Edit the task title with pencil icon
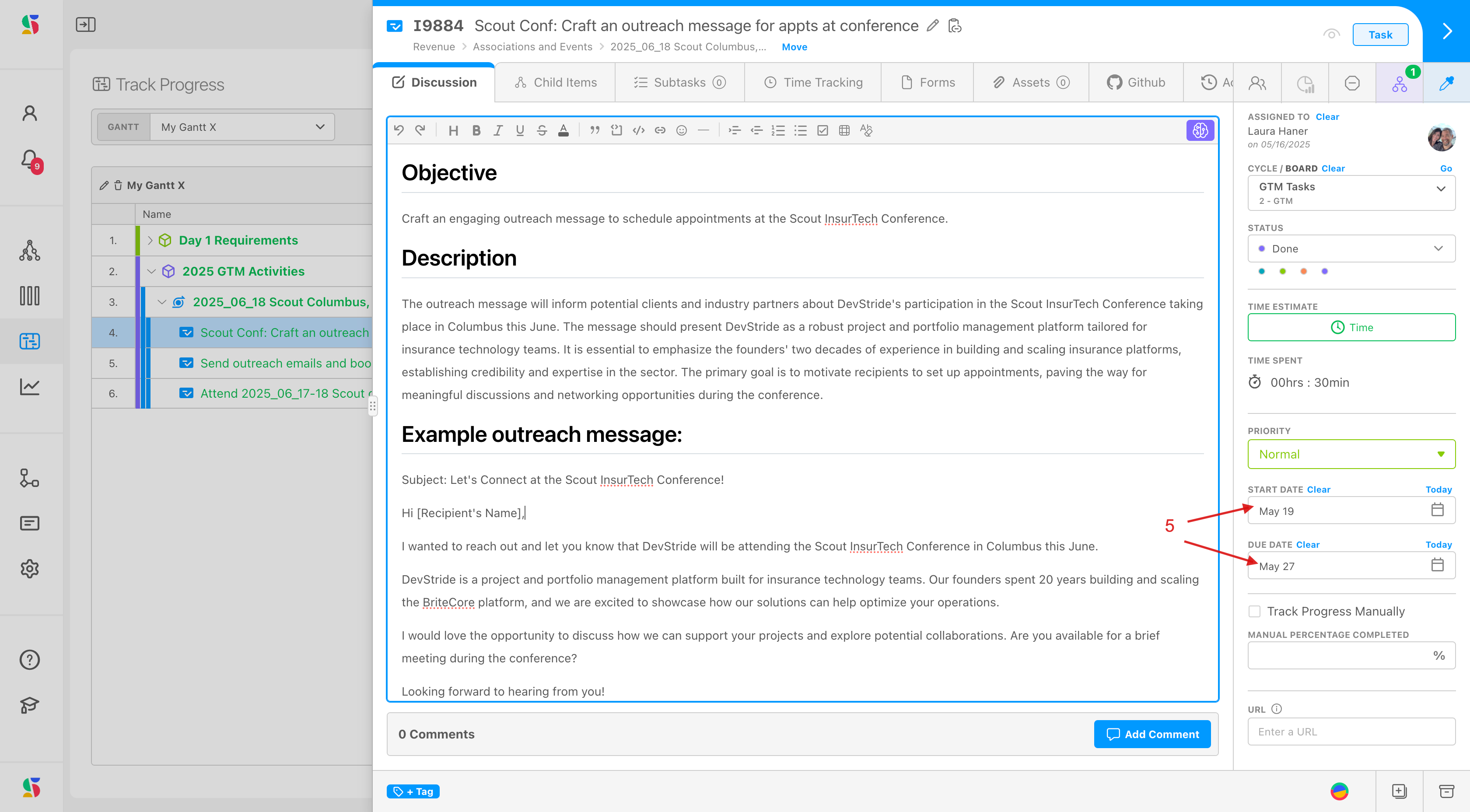 click(932, 26)
